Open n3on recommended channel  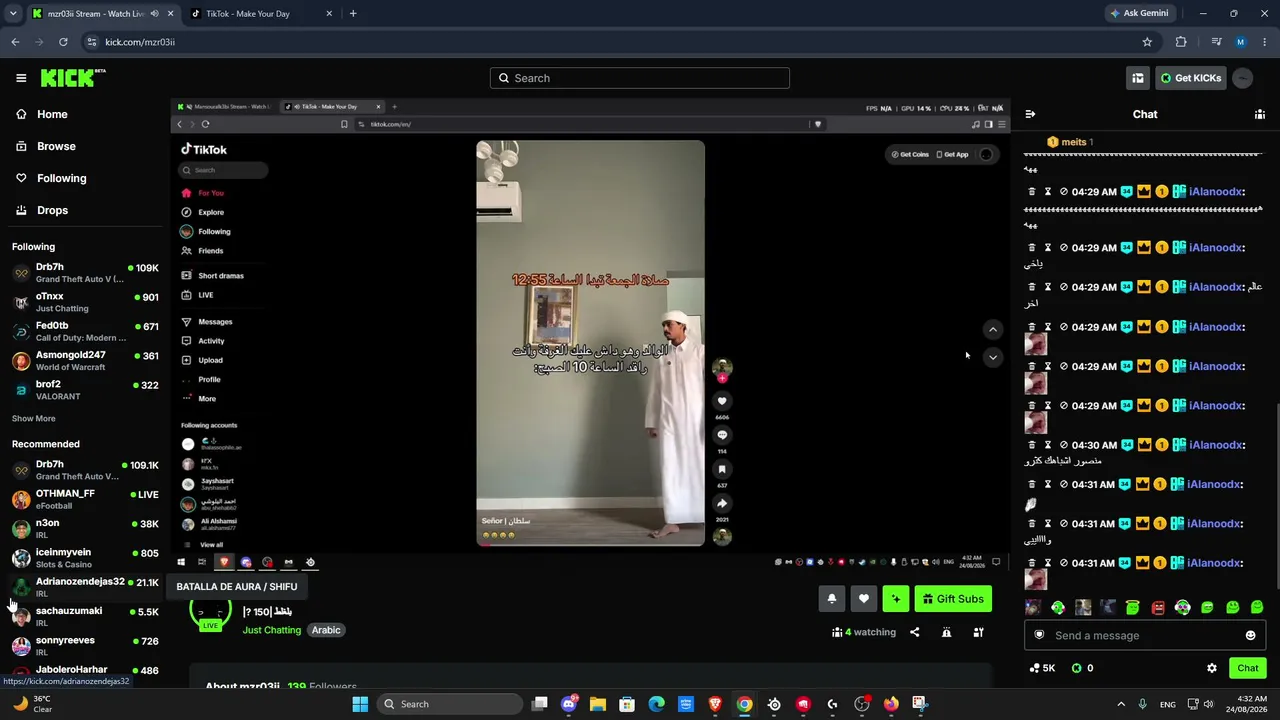[85, 528]
